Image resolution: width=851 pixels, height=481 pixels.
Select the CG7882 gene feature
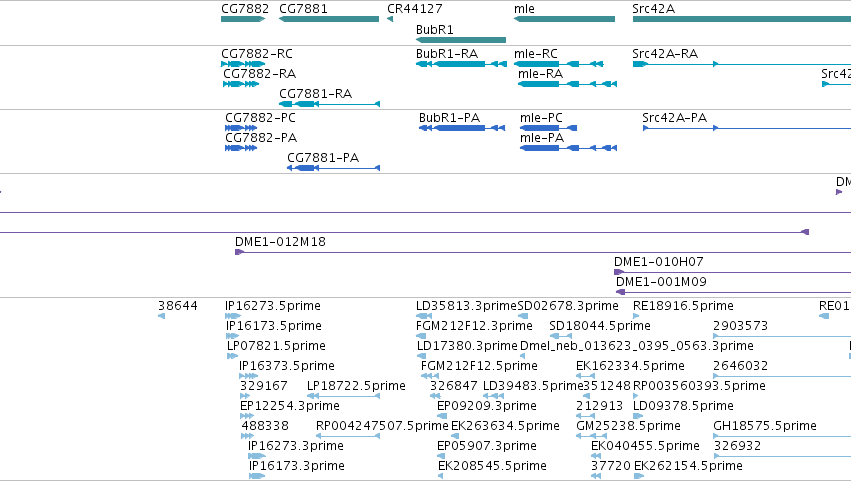point(243,19)
